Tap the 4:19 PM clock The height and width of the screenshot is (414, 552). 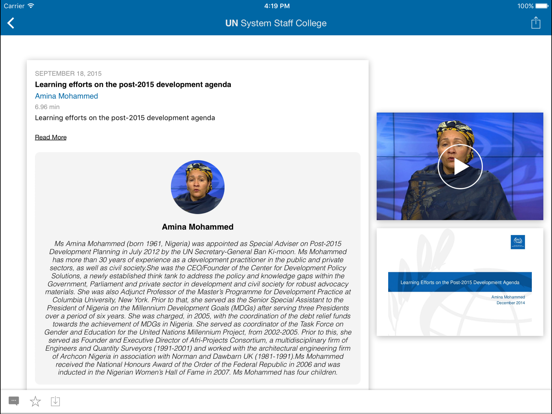coord(277,6)
